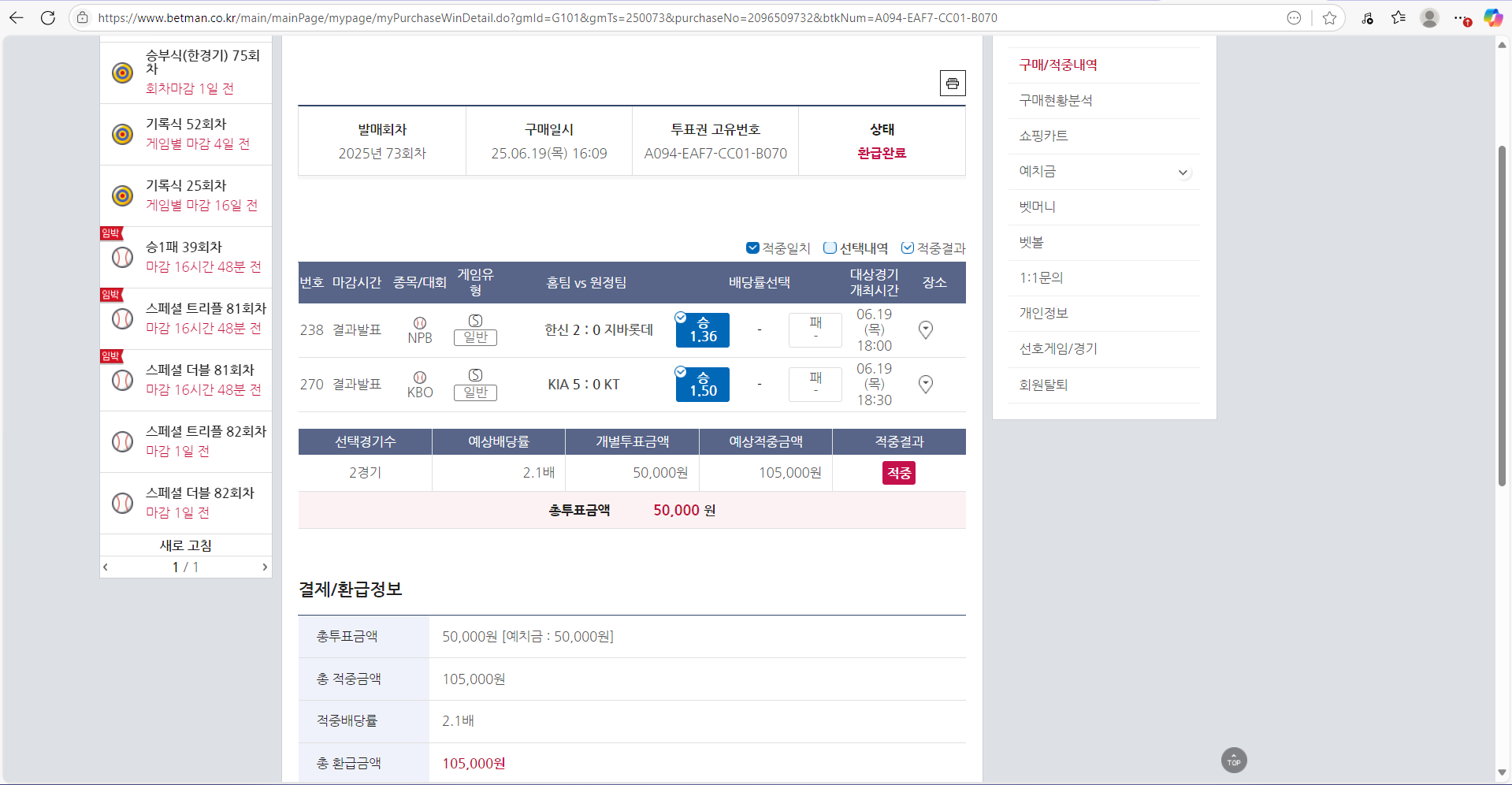Uncheck the 적중결과 checkbox

(909, 247)
